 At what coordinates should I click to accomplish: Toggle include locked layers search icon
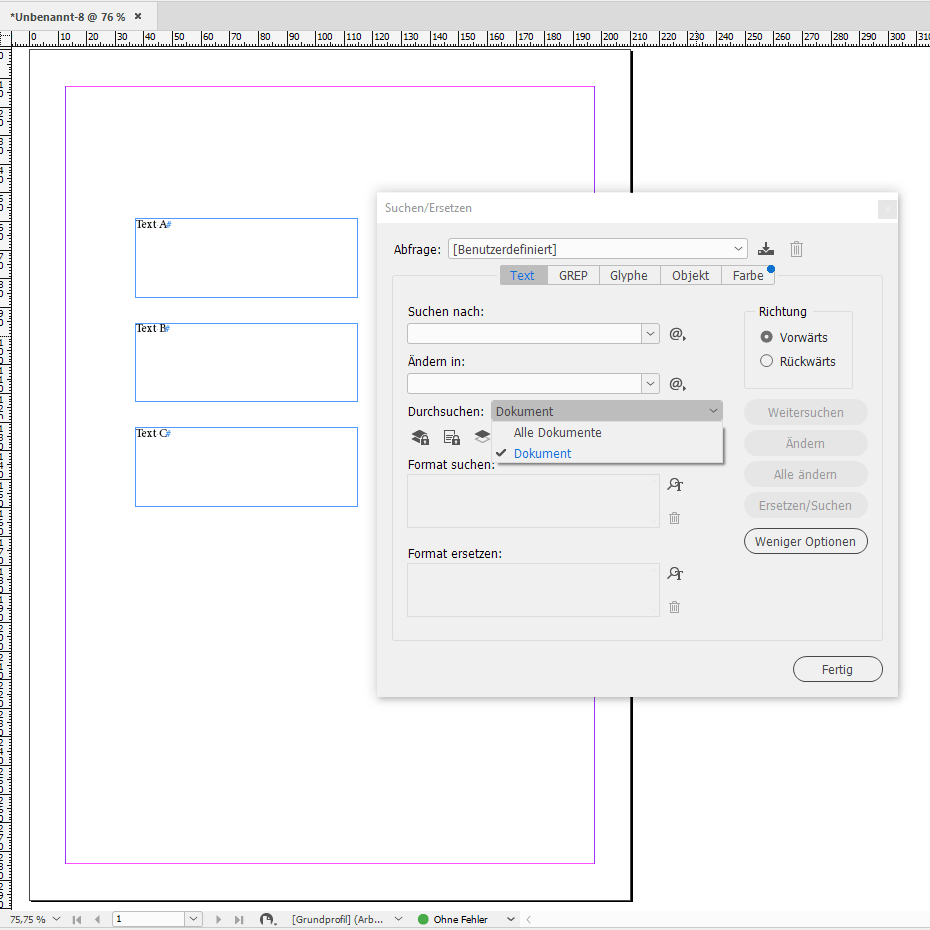(419, 437)
